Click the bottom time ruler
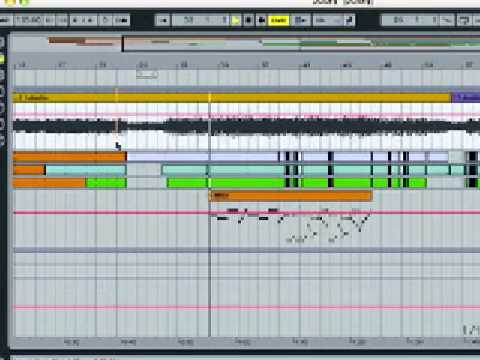Viewport: 480px width, 360px height. 247,342
